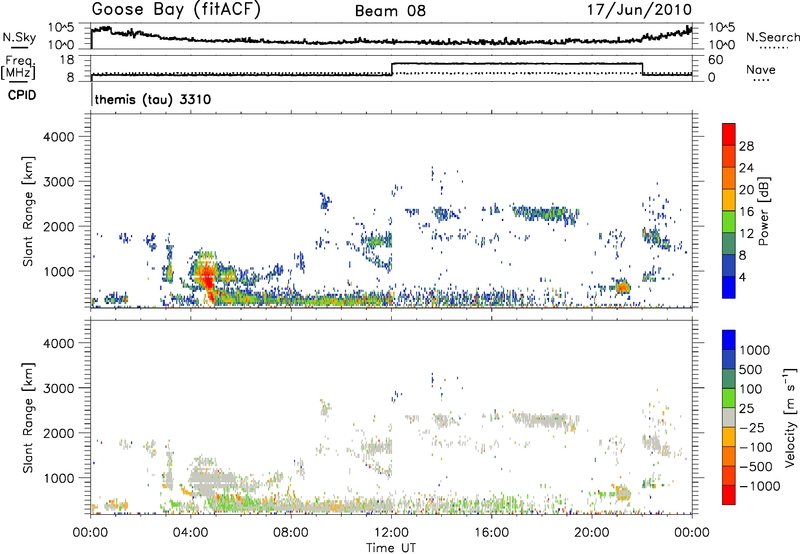
Task: Click the red top segment of Power colorbar
Action: pyautogui.click(x=729, y=134)
